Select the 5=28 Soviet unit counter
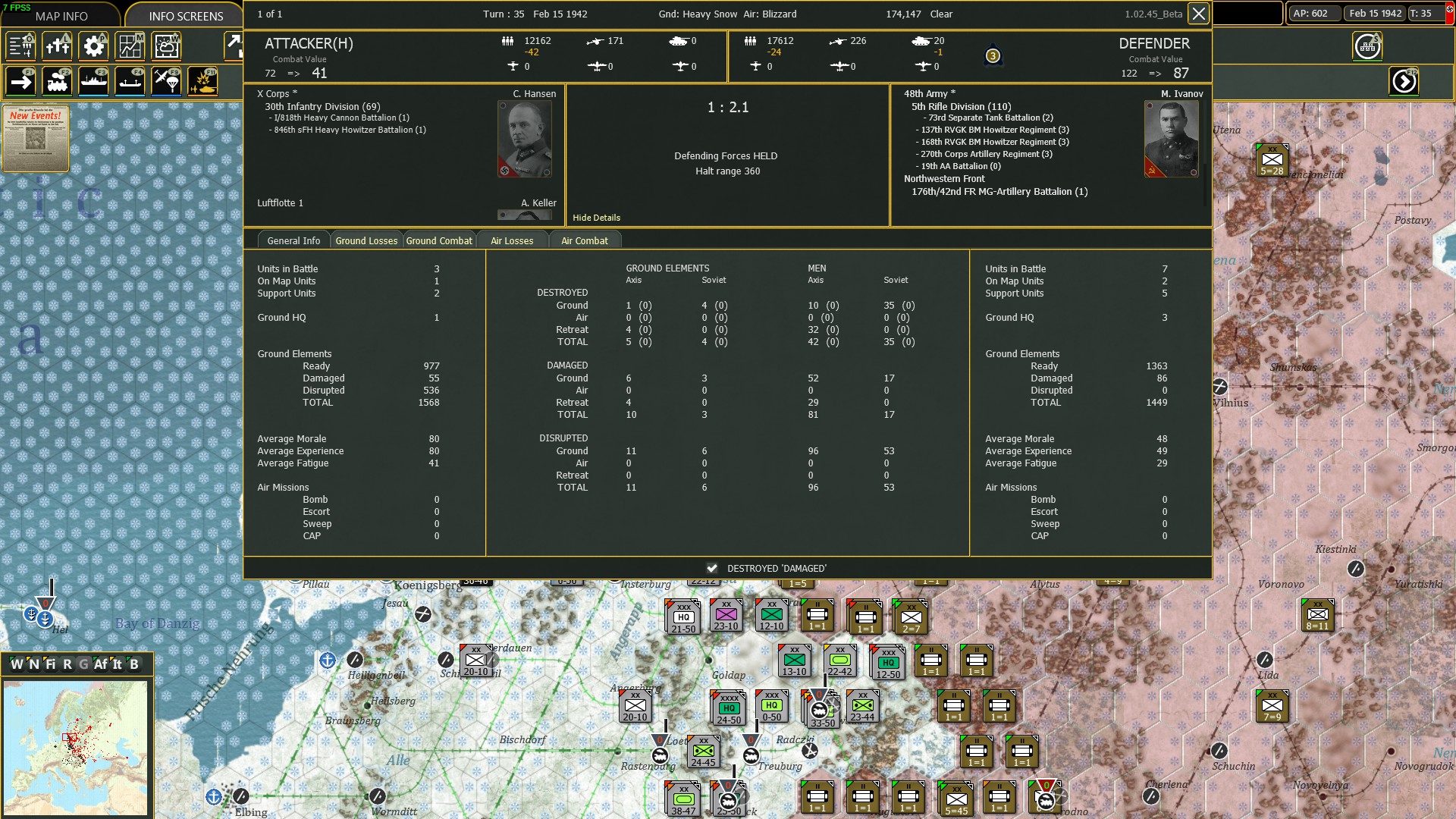Image resolution: width=1456 pixels, height=819 pixels. [x=1272, y=160]
